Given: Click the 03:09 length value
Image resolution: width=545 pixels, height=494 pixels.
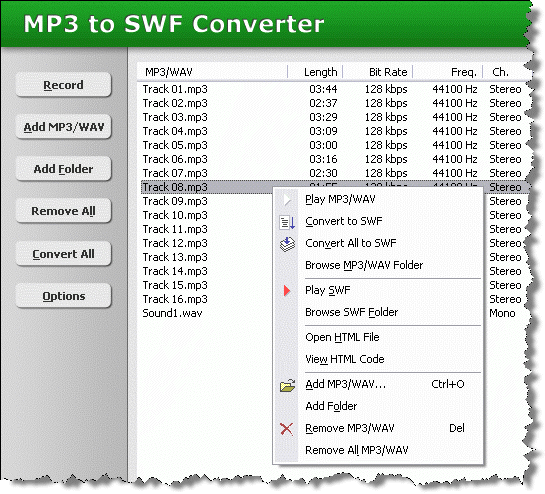Looking at the screenshot, I should pos(323,131).
